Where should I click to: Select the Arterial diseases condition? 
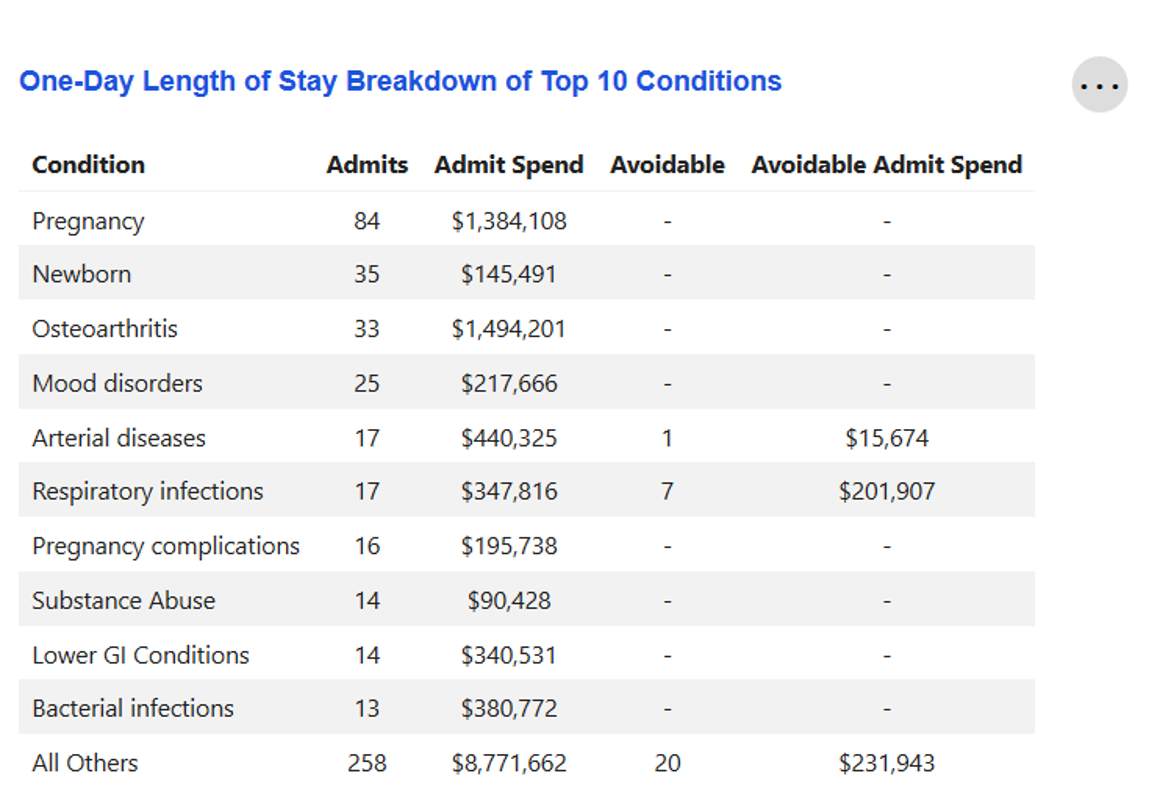(118, 438)
